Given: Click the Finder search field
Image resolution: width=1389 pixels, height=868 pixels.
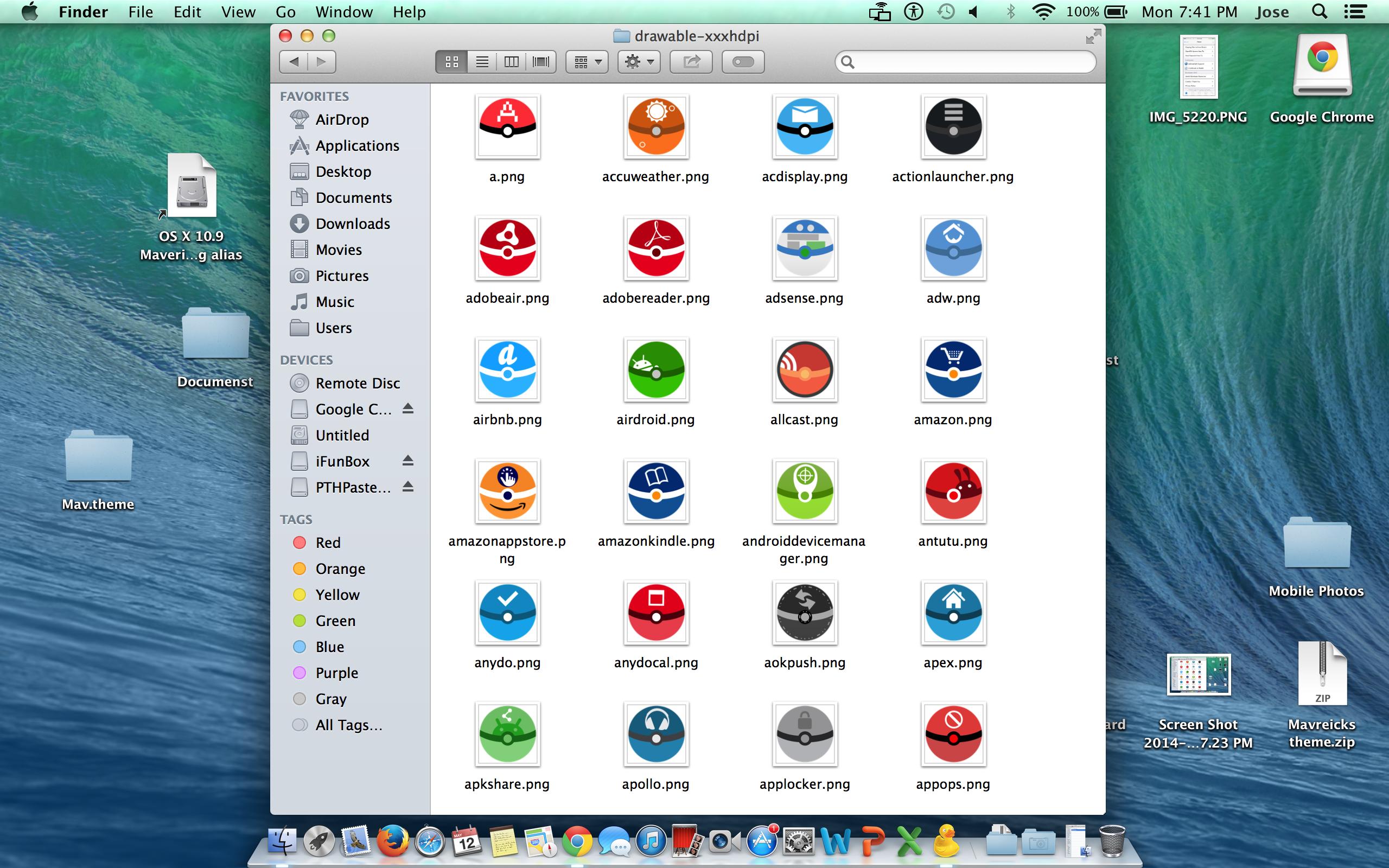Looking at the screenshot, I should (970, 62).
